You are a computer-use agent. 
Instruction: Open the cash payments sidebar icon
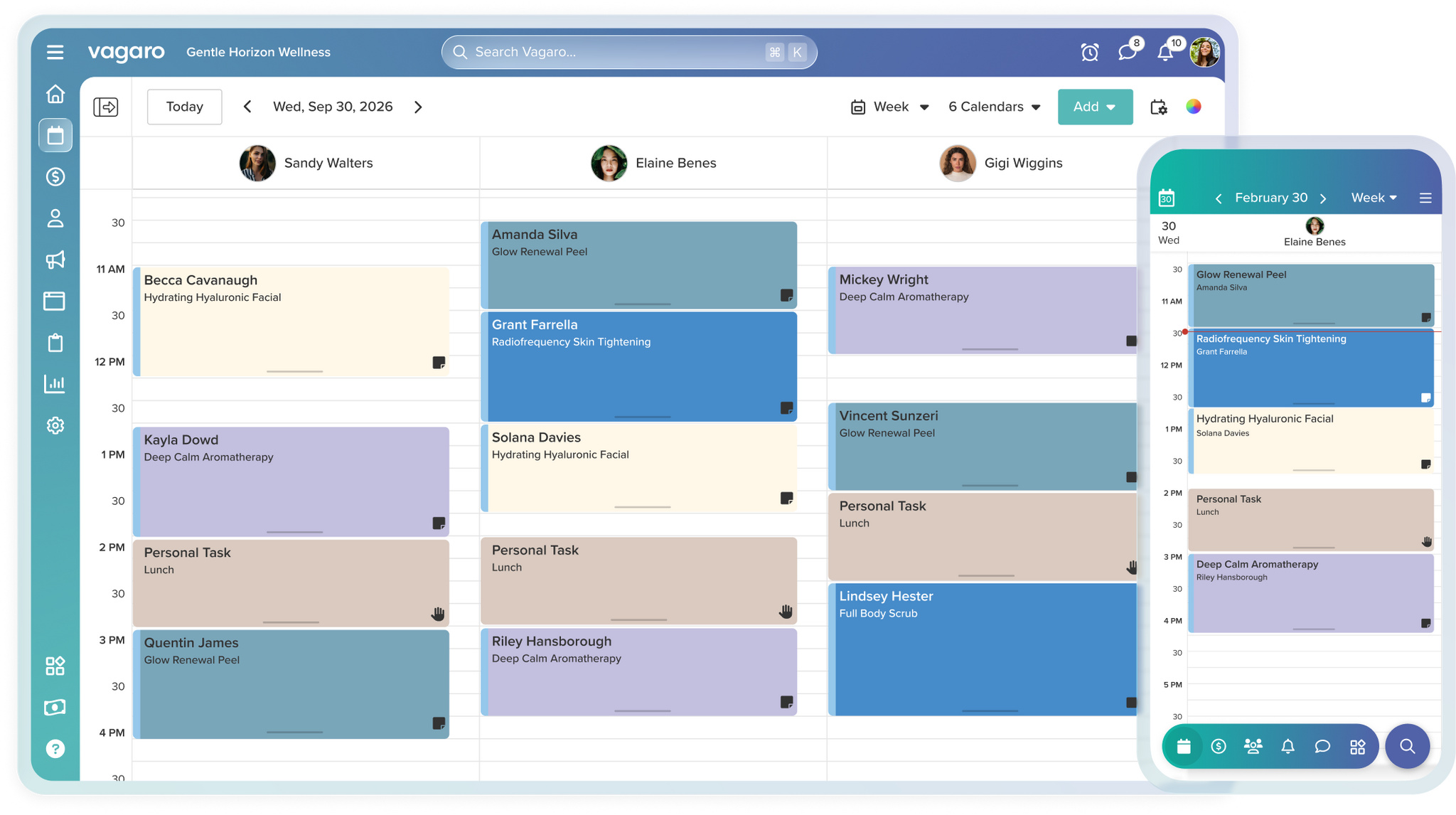[55, 707]
